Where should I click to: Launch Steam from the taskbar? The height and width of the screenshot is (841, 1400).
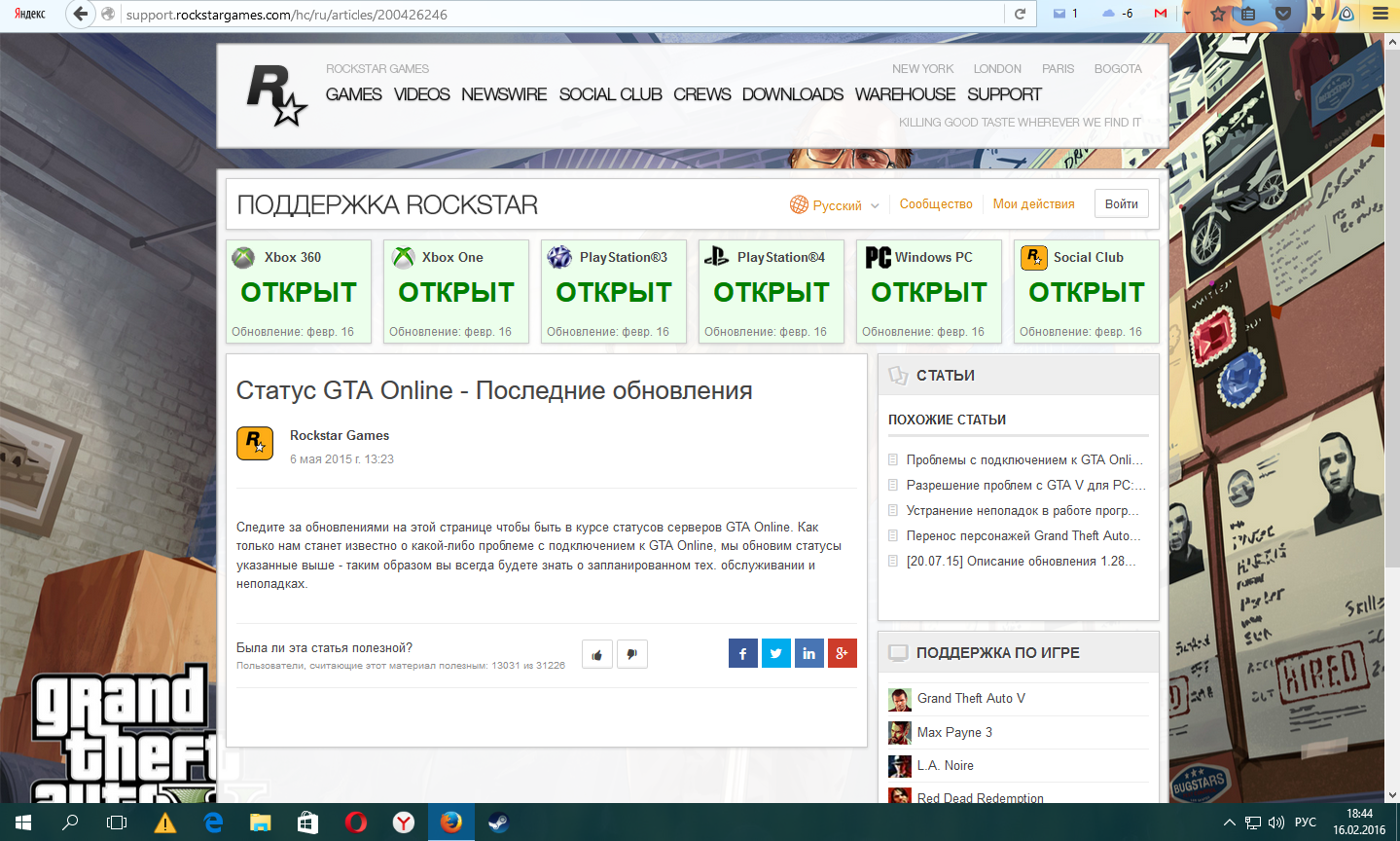[498, 823]
